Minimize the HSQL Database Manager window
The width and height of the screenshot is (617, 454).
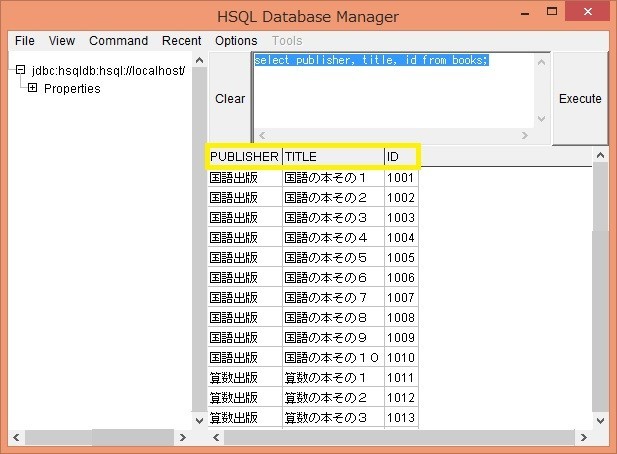[x=525, y=13]
